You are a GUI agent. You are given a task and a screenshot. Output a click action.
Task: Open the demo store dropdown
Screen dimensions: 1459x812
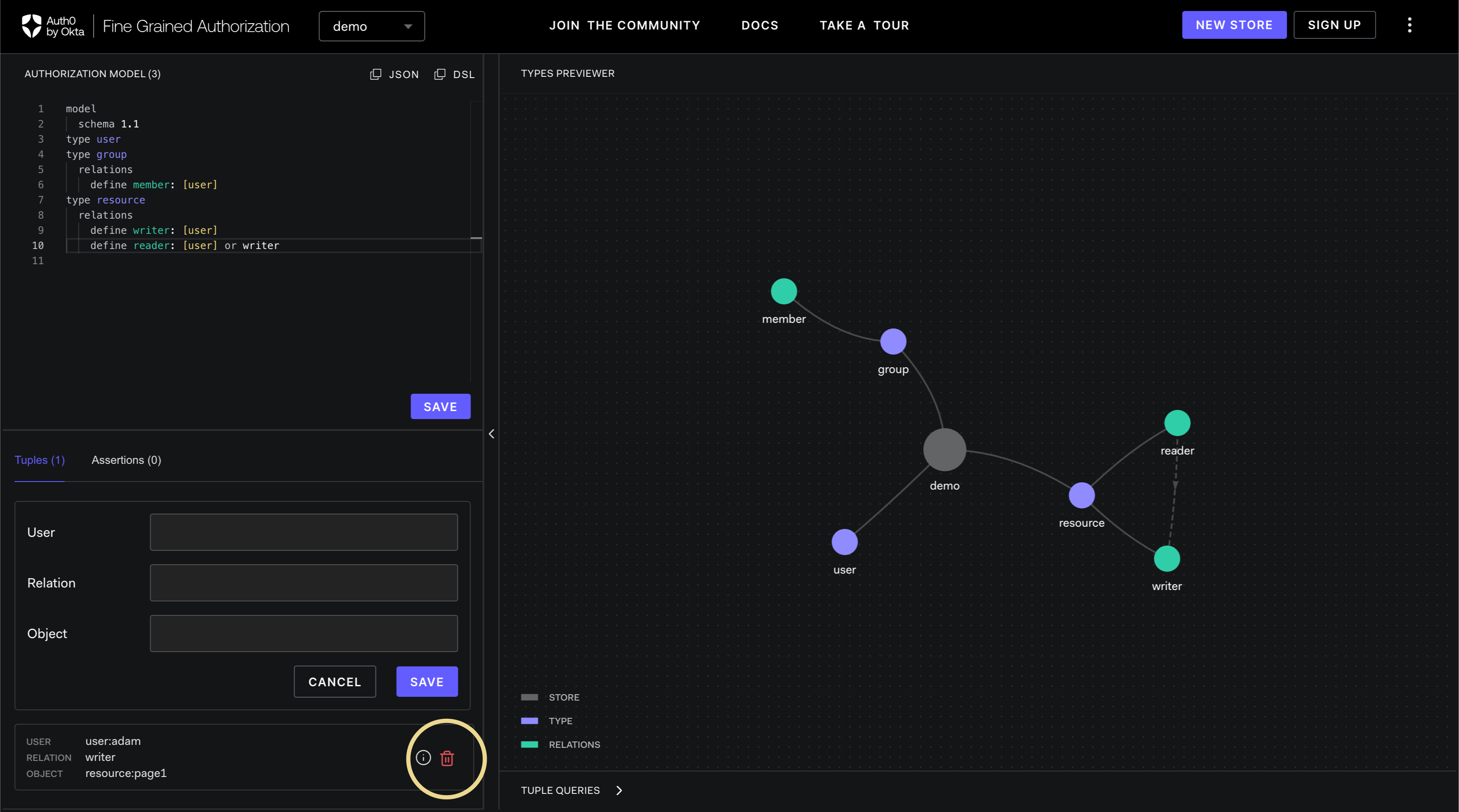click(x=371, y=26)
